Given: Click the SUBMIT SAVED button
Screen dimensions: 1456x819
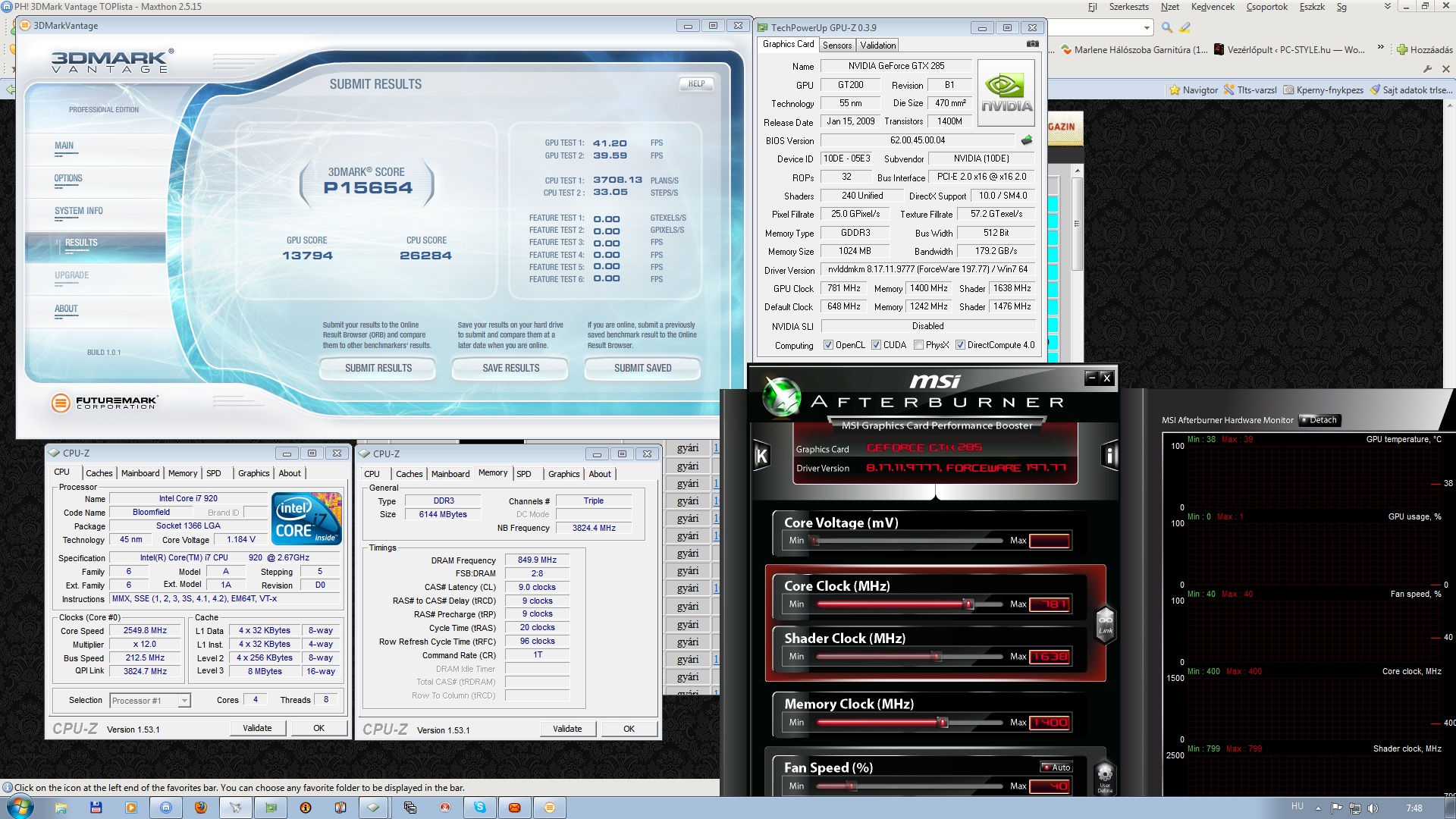Looking at the screenshot, I should click(642, 369).
